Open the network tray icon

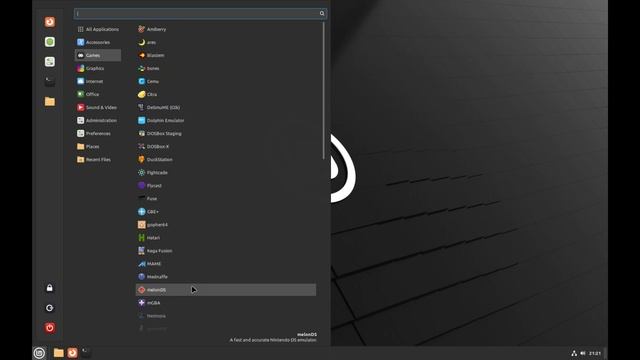pos(574,353)
